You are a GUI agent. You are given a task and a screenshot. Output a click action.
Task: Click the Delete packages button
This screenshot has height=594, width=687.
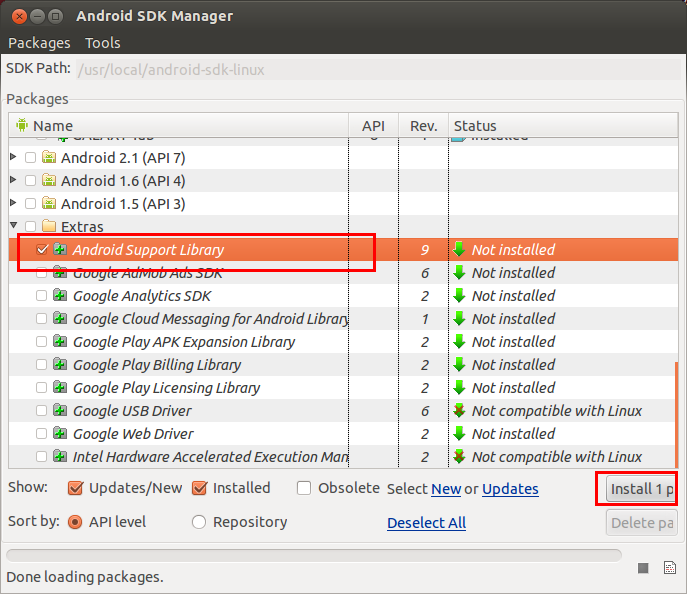pos(641,523)
